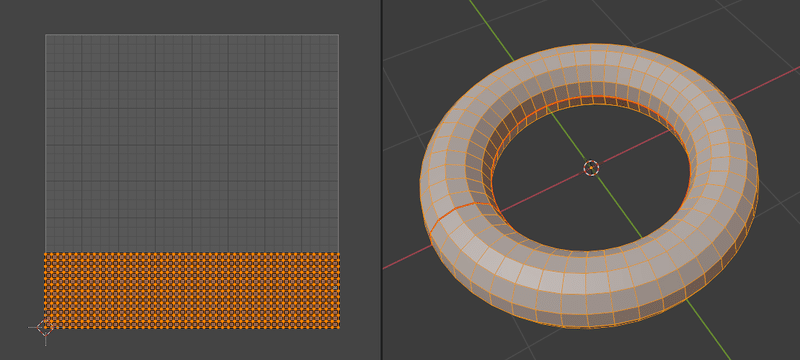Screen dimensions: 800x360
Task: Click the top-left corner of the UV tile
Action: (x=46, y=35)
